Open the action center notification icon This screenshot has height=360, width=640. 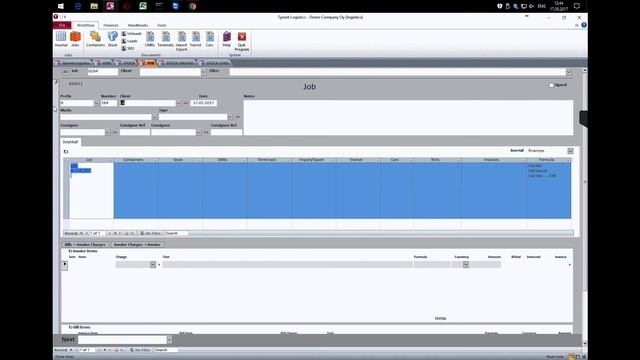(577, 6)
